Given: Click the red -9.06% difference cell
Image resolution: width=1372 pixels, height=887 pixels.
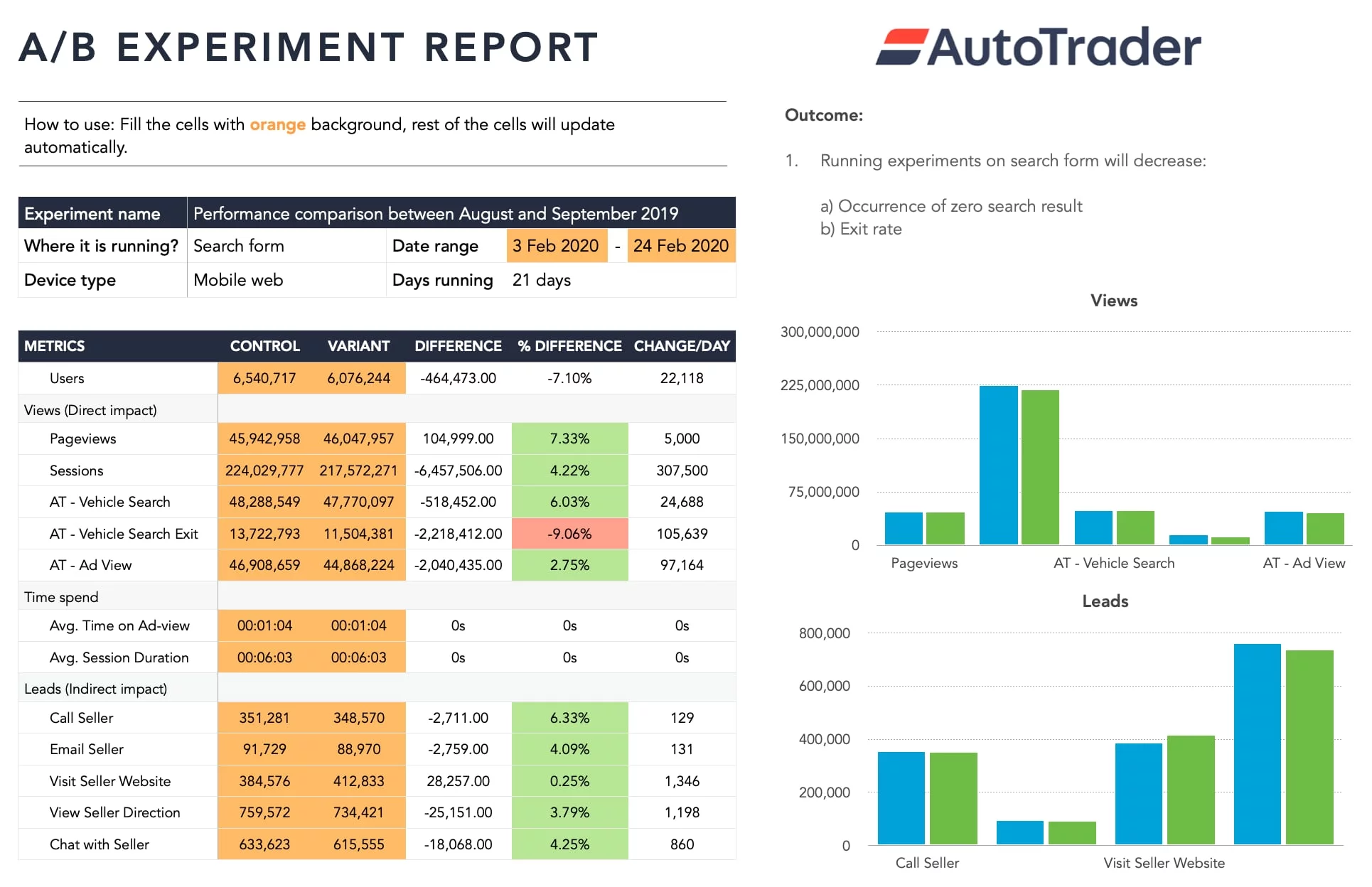Looking at the screenshot, I should coord(569,534).
